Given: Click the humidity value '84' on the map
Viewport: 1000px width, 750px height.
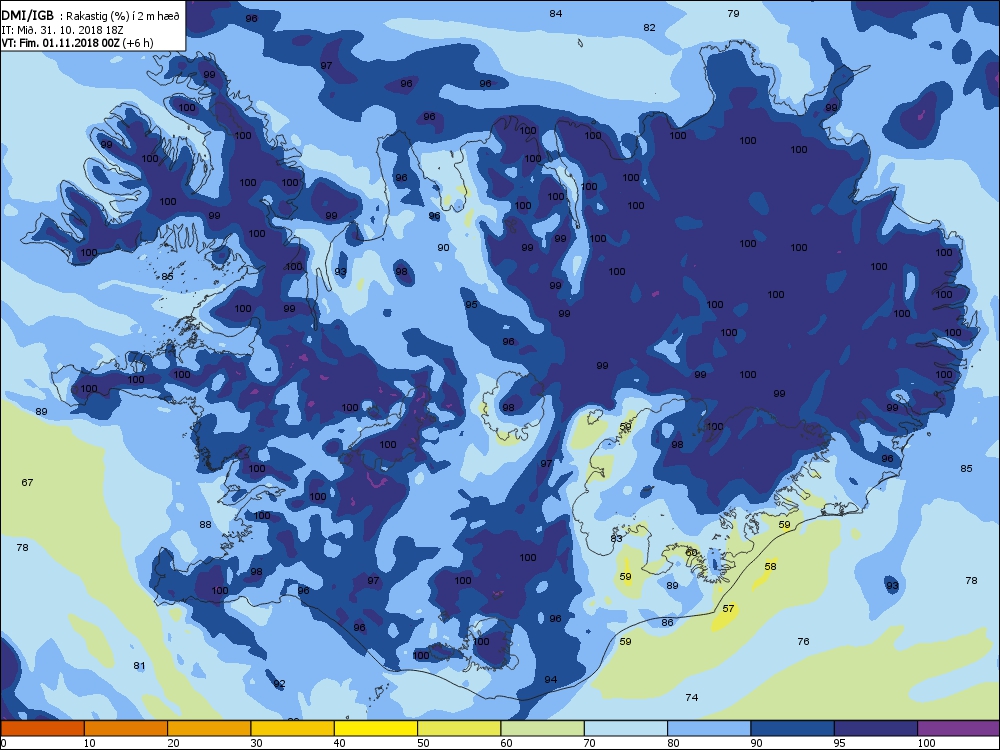Looking at the screenshot, I should point(555,13).
